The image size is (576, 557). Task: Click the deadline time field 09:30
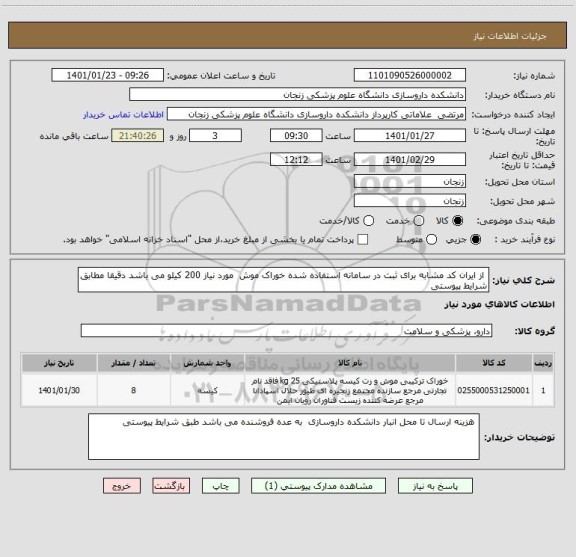(296, 136)
